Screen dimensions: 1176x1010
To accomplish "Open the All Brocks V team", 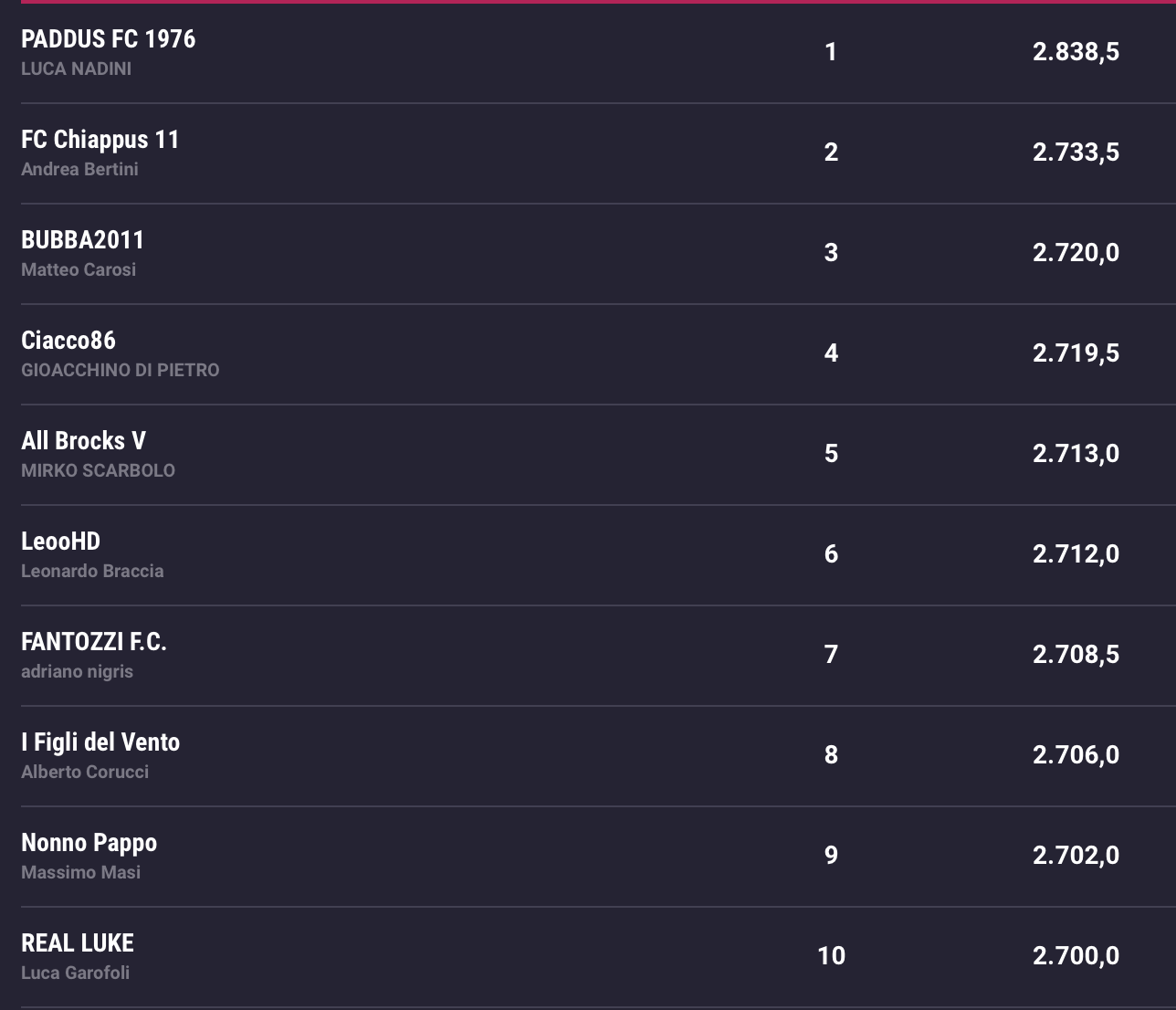I will pos(83,441).
